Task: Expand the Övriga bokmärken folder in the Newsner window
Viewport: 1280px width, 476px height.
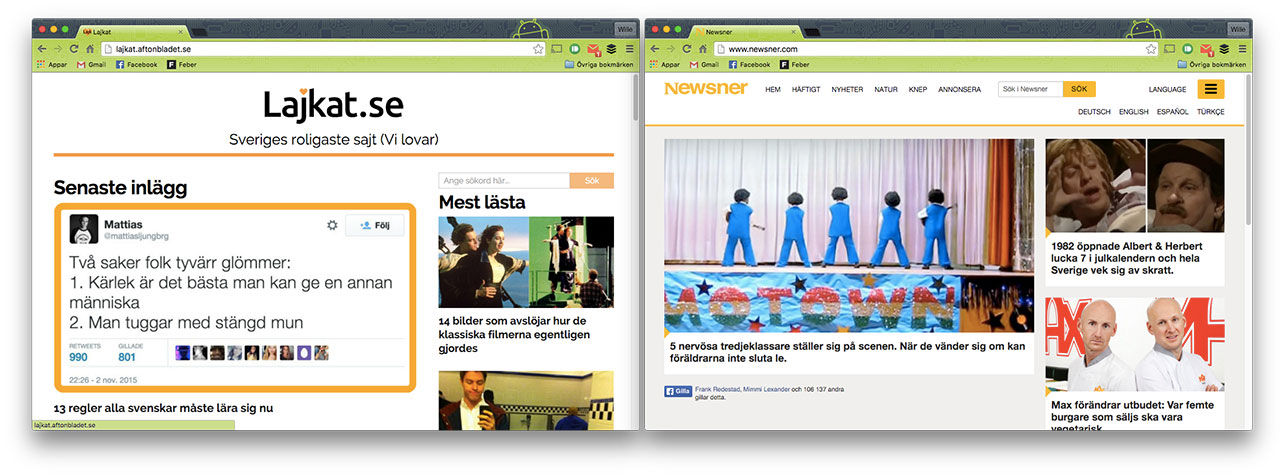Action: pos(1211,64)
